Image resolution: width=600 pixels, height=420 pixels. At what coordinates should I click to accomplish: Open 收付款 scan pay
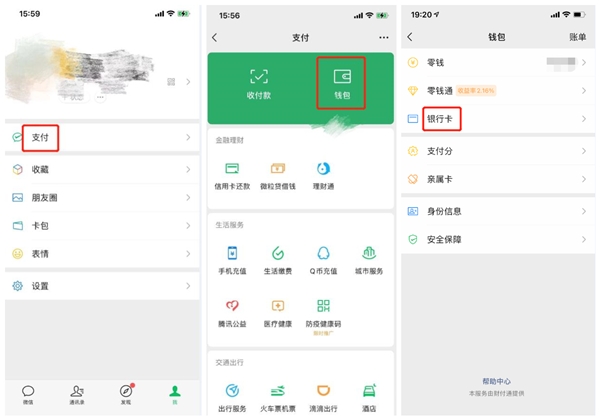click(x=259, y=84)
